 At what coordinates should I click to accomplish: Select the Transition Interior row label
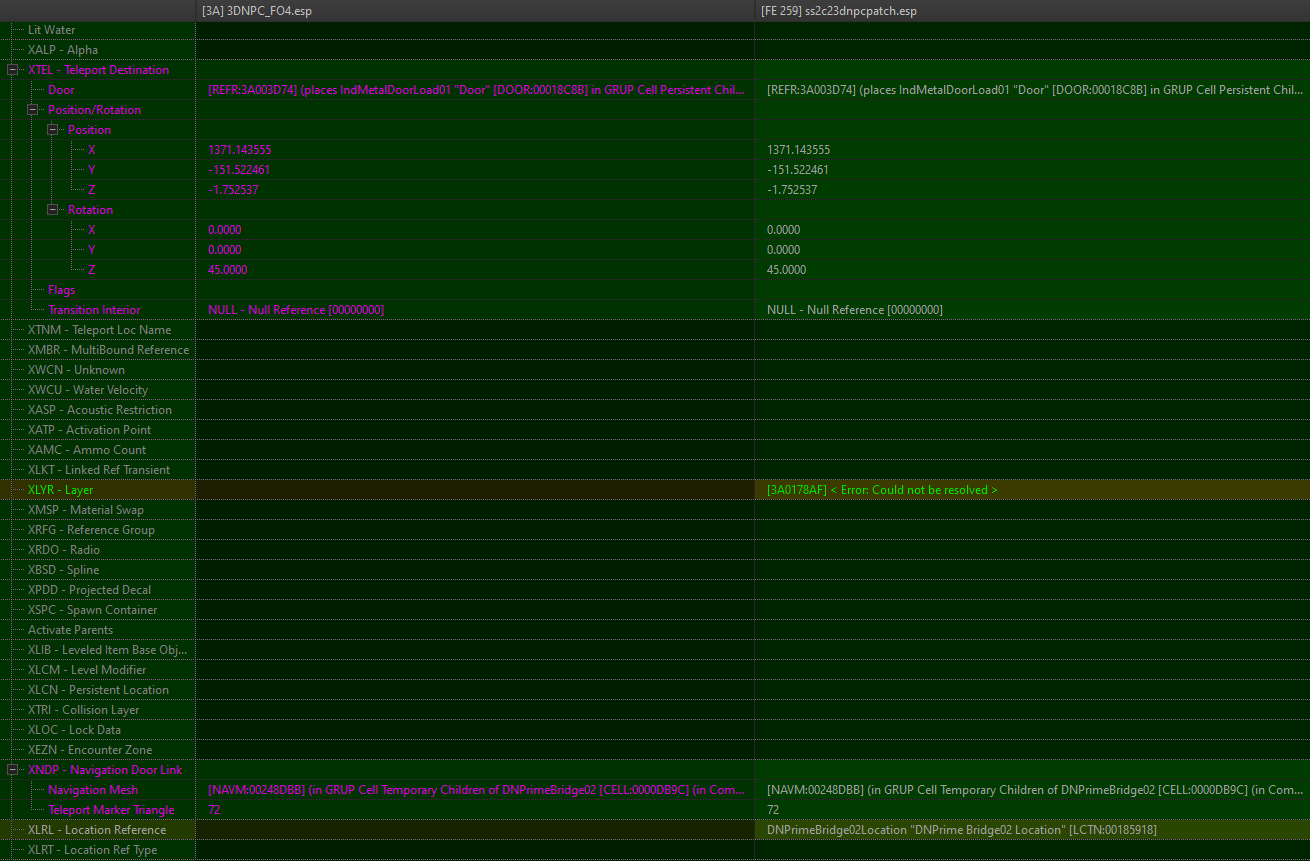pos(94,310)
